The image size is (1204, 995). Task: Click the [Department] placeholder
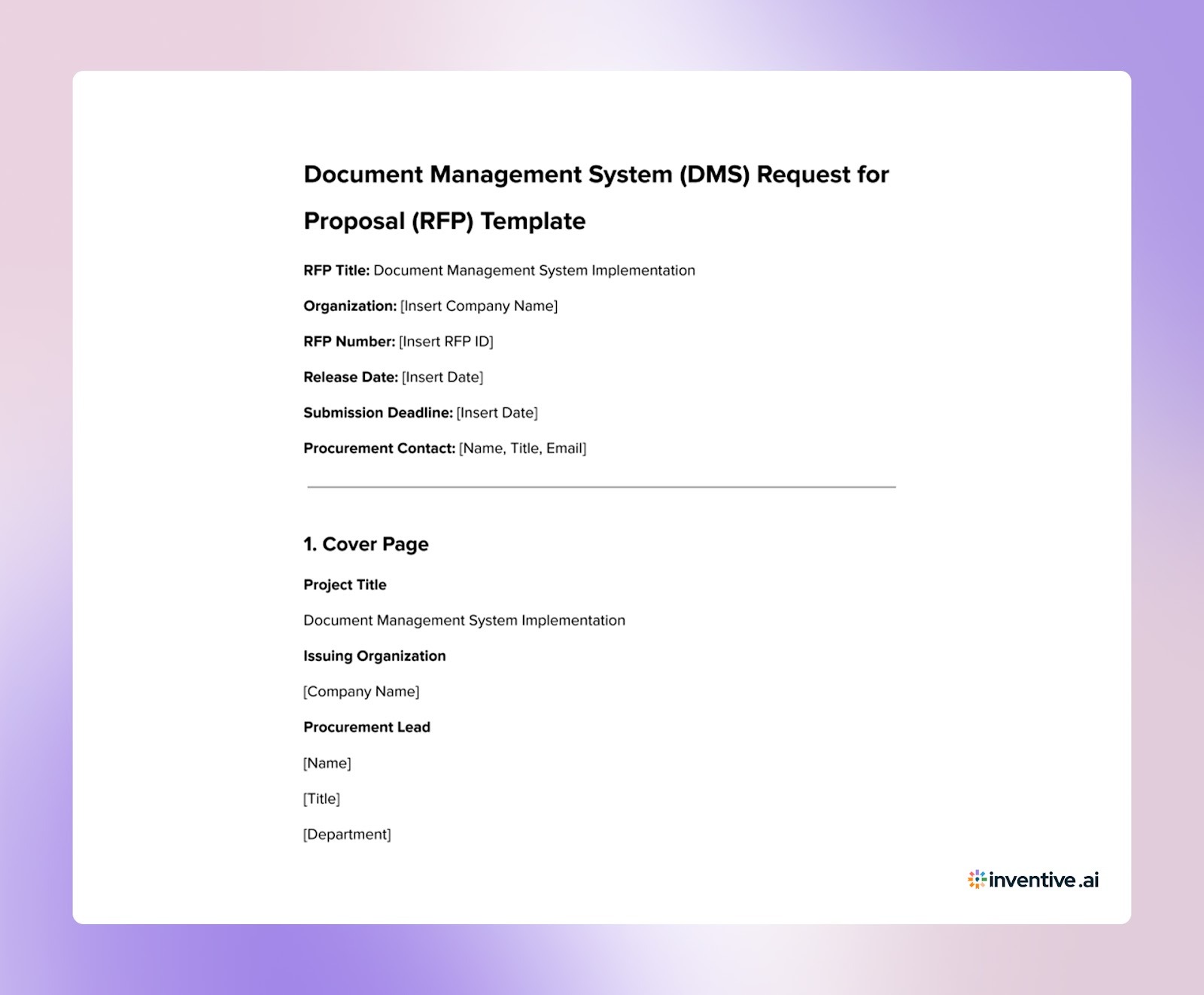pyautogui.click(x=346, y=834)
